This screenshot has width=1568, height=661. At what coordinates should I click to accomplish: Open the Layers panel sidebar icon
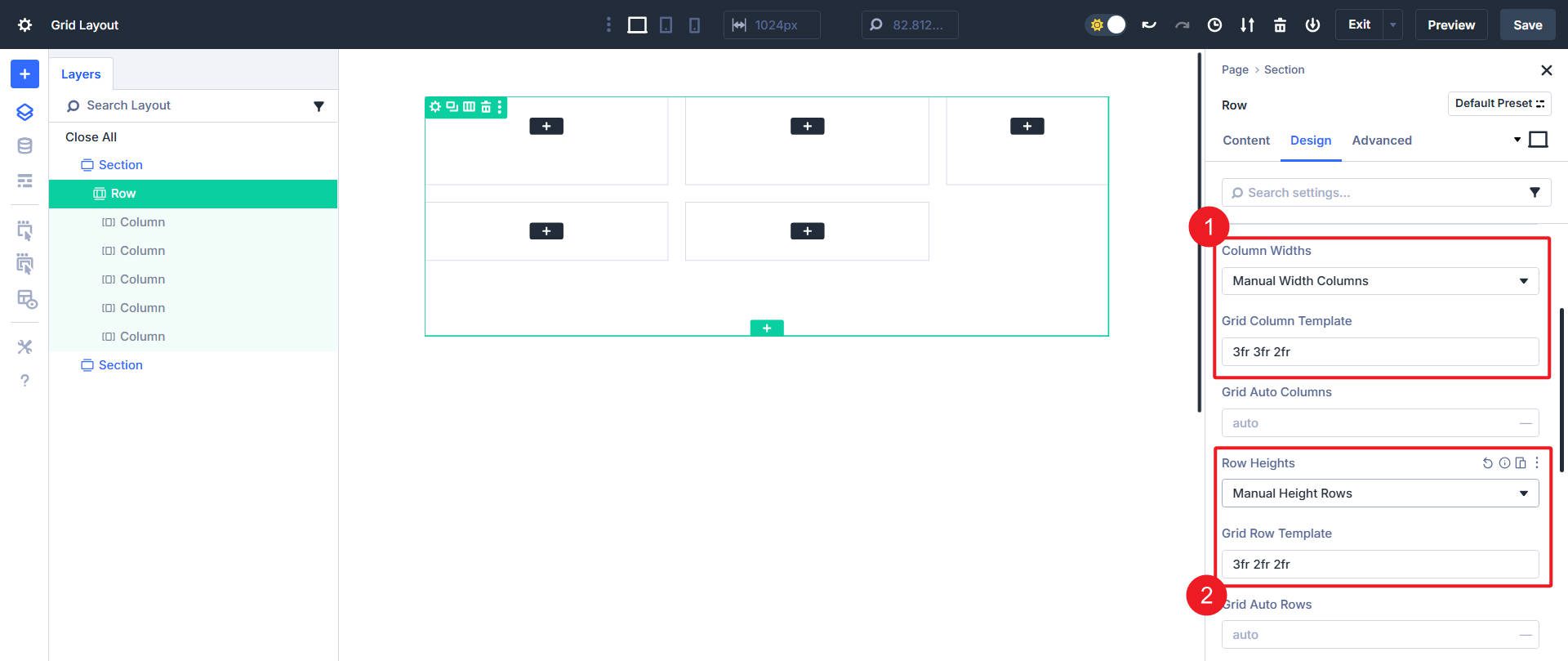(24, 112)
